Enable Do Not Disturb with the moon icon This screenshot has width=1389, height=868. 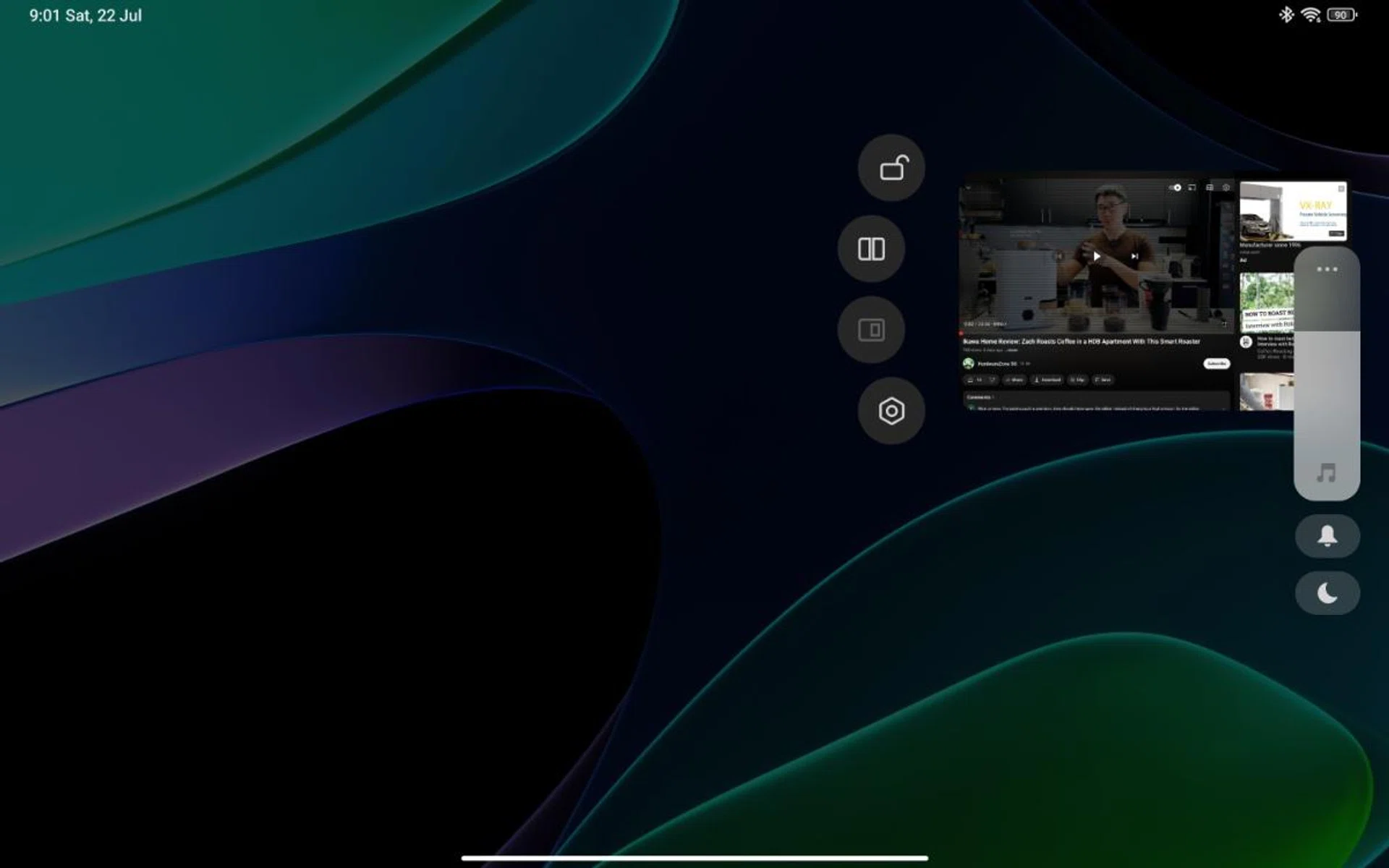(x=1328, y=592)
